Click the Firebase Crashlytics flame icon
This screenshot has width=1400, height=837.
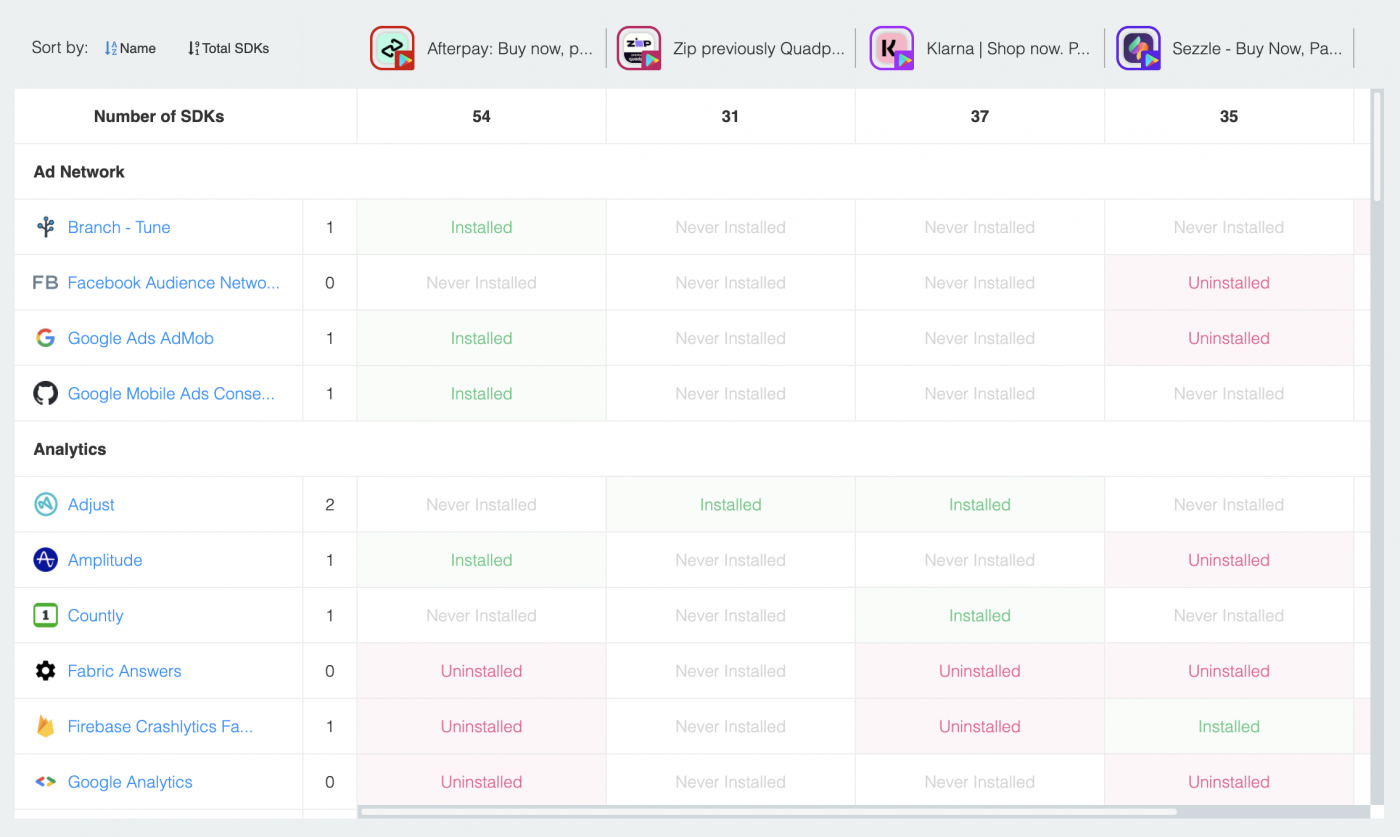46,727
